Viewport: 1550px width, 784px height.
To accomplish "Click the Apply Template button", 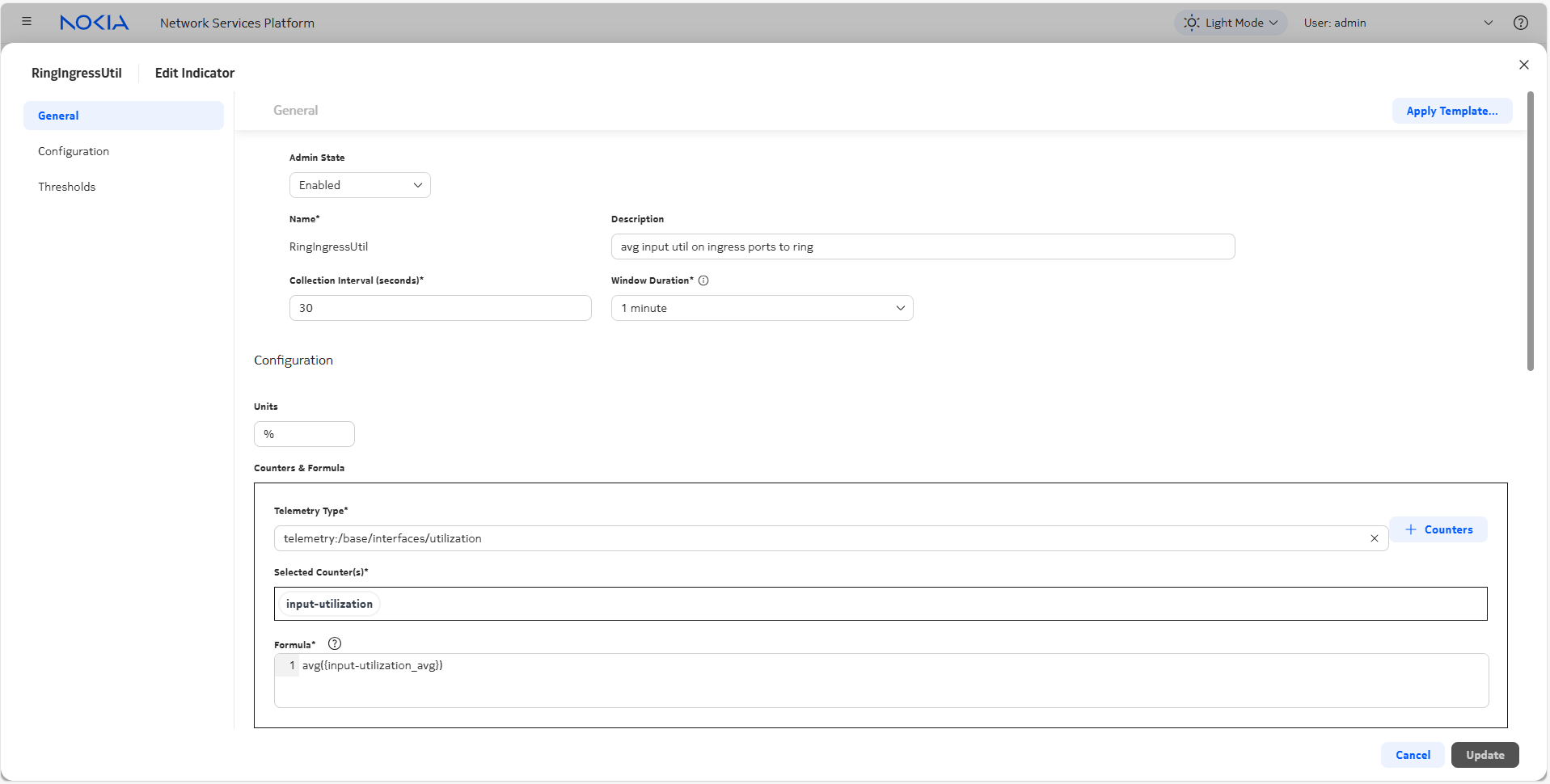I will point(1451,111).
